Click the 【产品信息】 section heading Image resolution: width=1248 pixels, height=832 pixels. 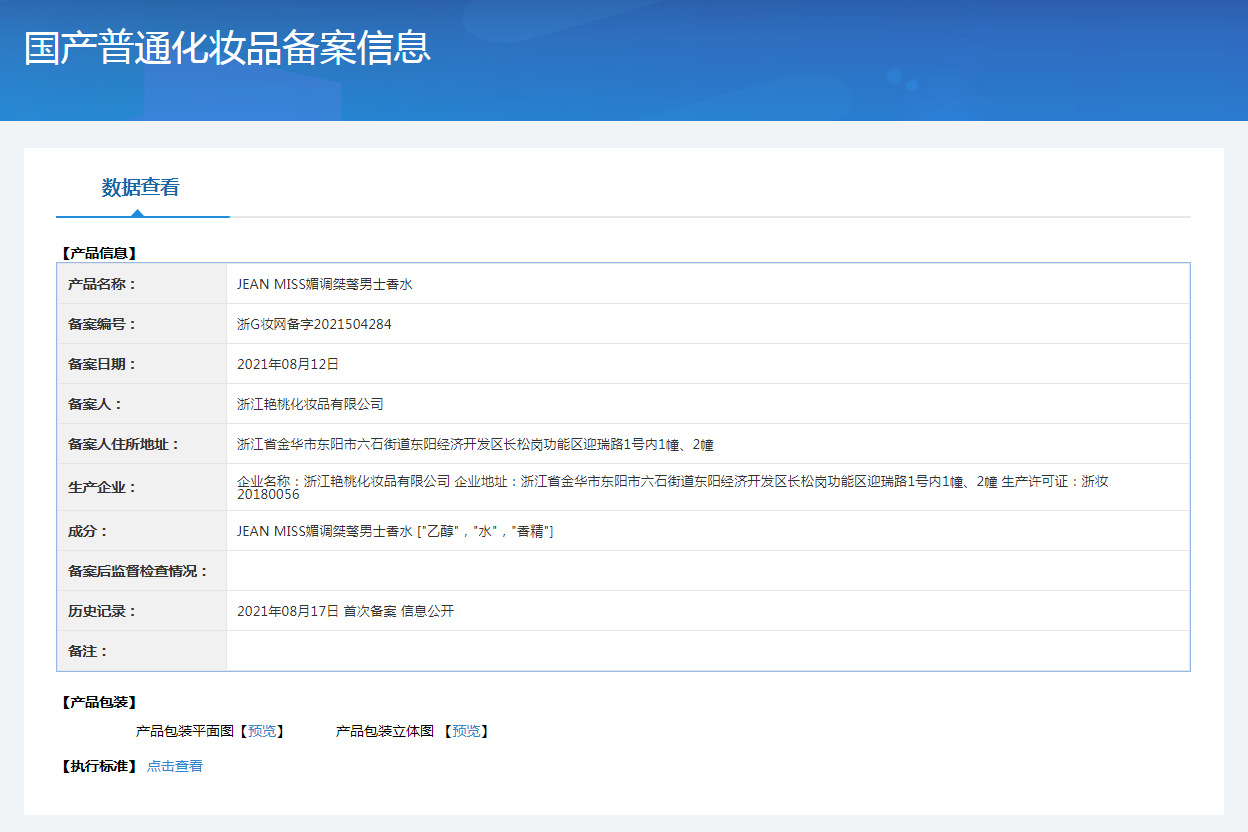(99, 254)
